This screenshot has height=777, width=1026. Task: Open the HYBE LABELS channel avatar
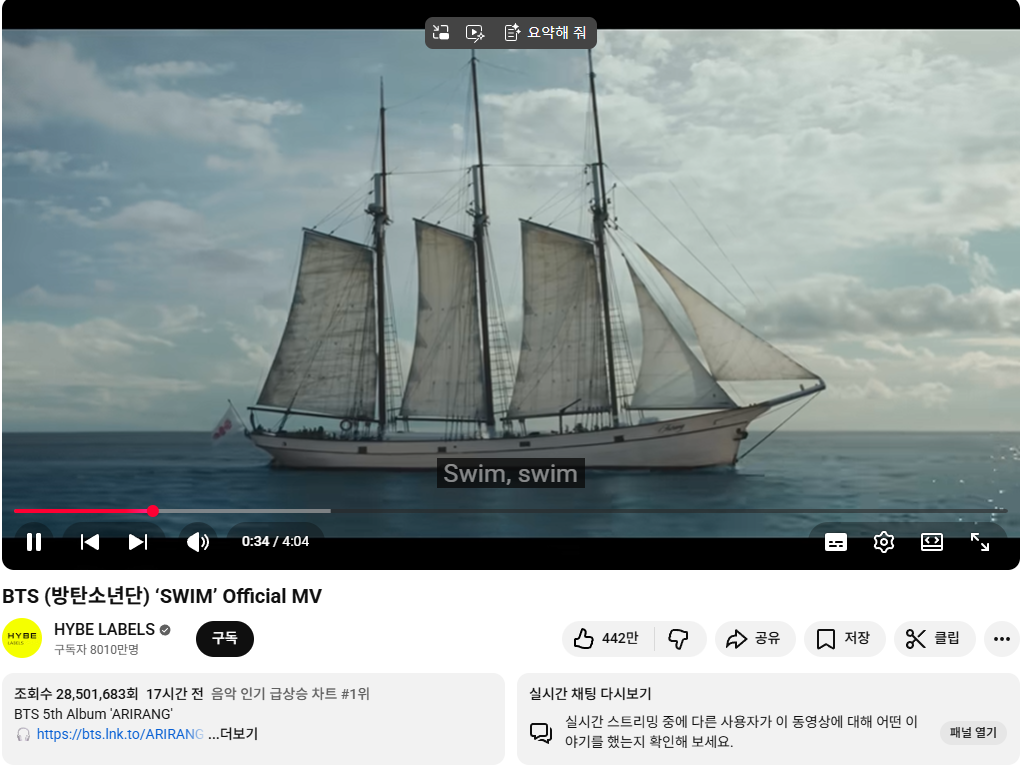point(22,638)
